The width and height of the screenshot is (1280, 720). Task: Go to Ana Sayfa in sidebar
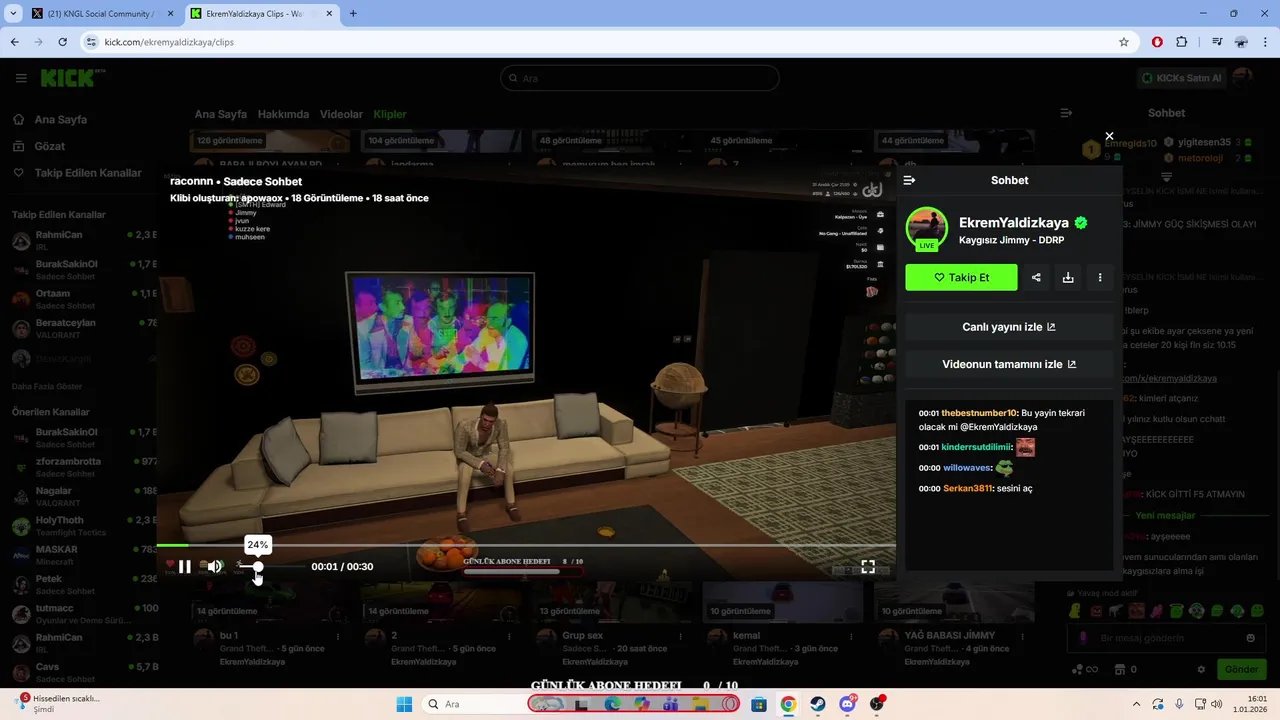coord(61,120)
